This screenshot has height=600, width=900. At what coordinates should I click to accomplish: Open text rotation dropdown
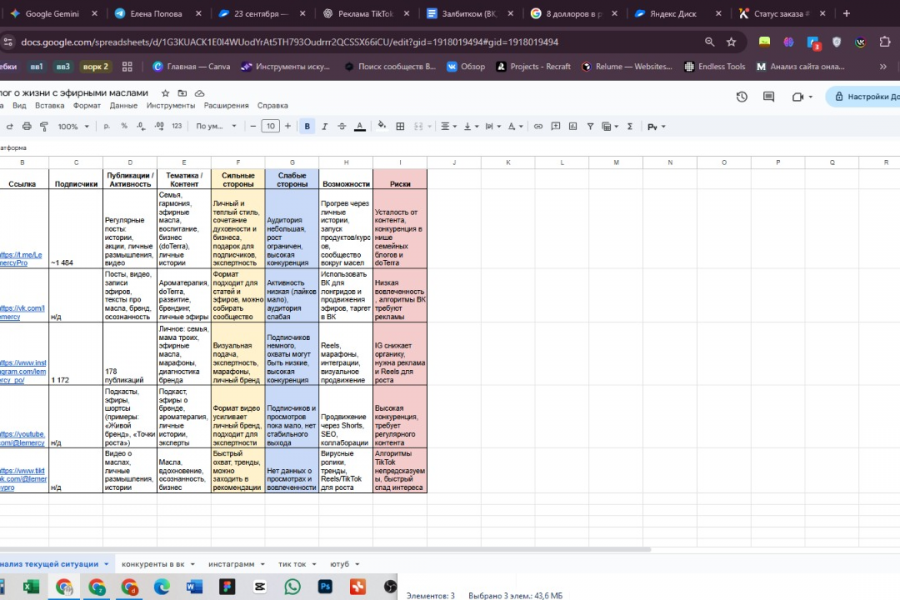(x=515, y=126)
